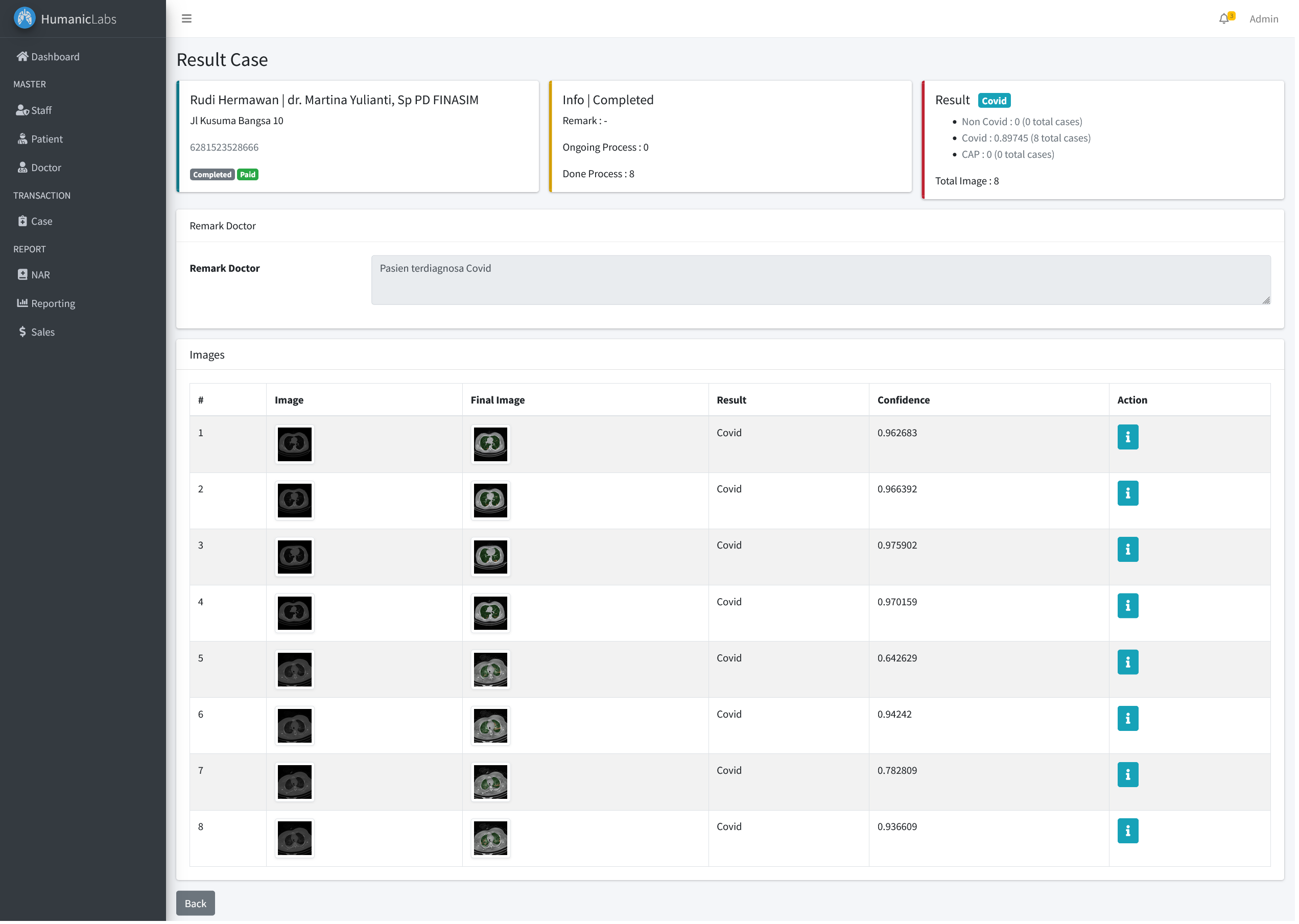Click the Remark Doctor text area
1299x924 pixels.
click(820, 279)
